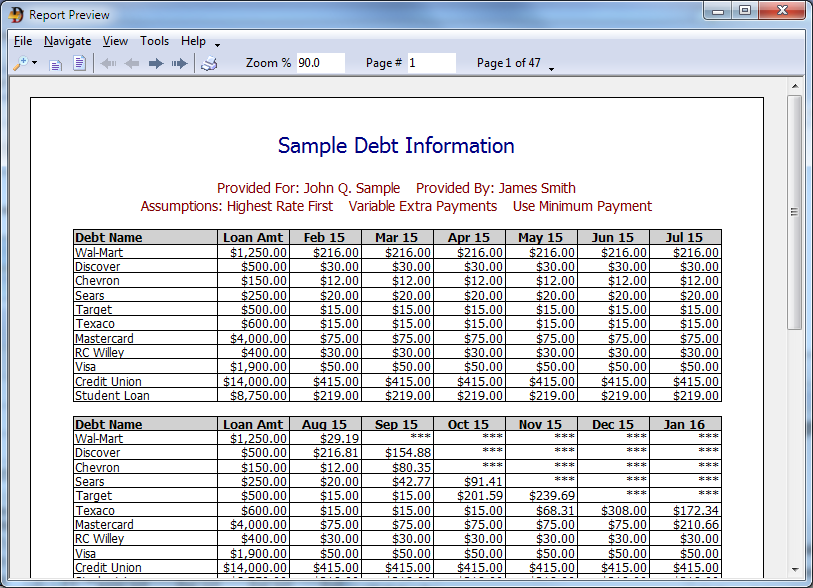The height and width of the screenshot is (588, 813).
Task: Click the Page # input field
Action: tap(431, 63)
